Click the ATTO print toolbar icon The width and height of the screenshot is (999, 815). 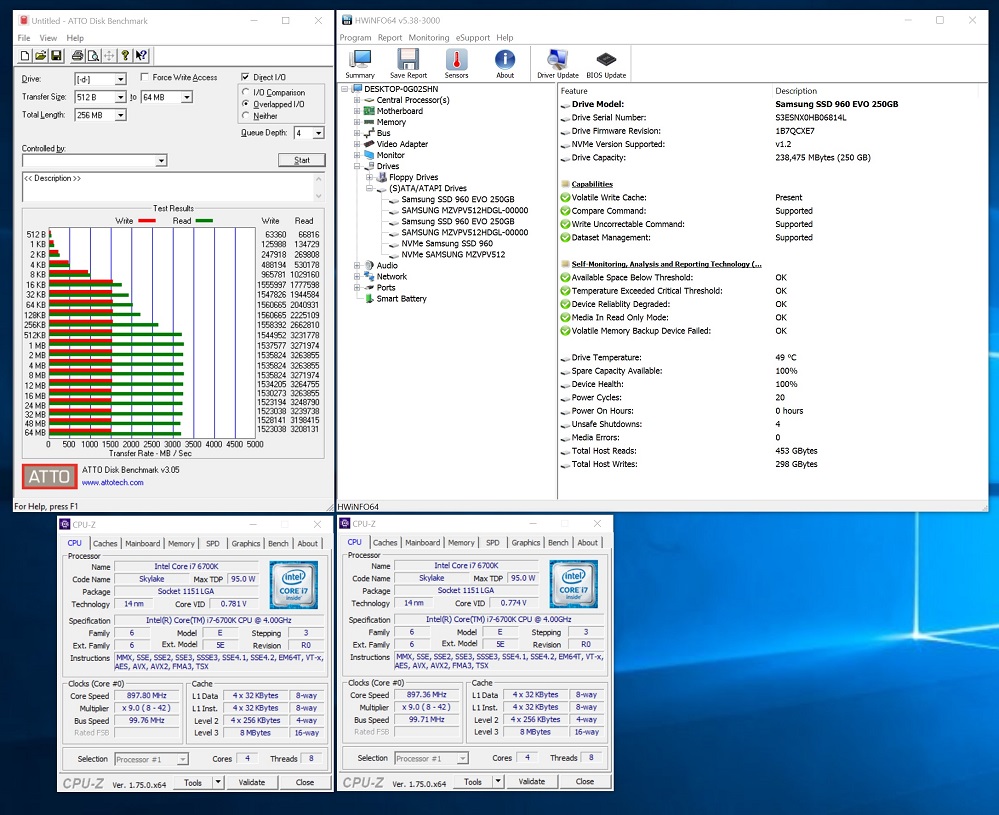pos(76,56)
